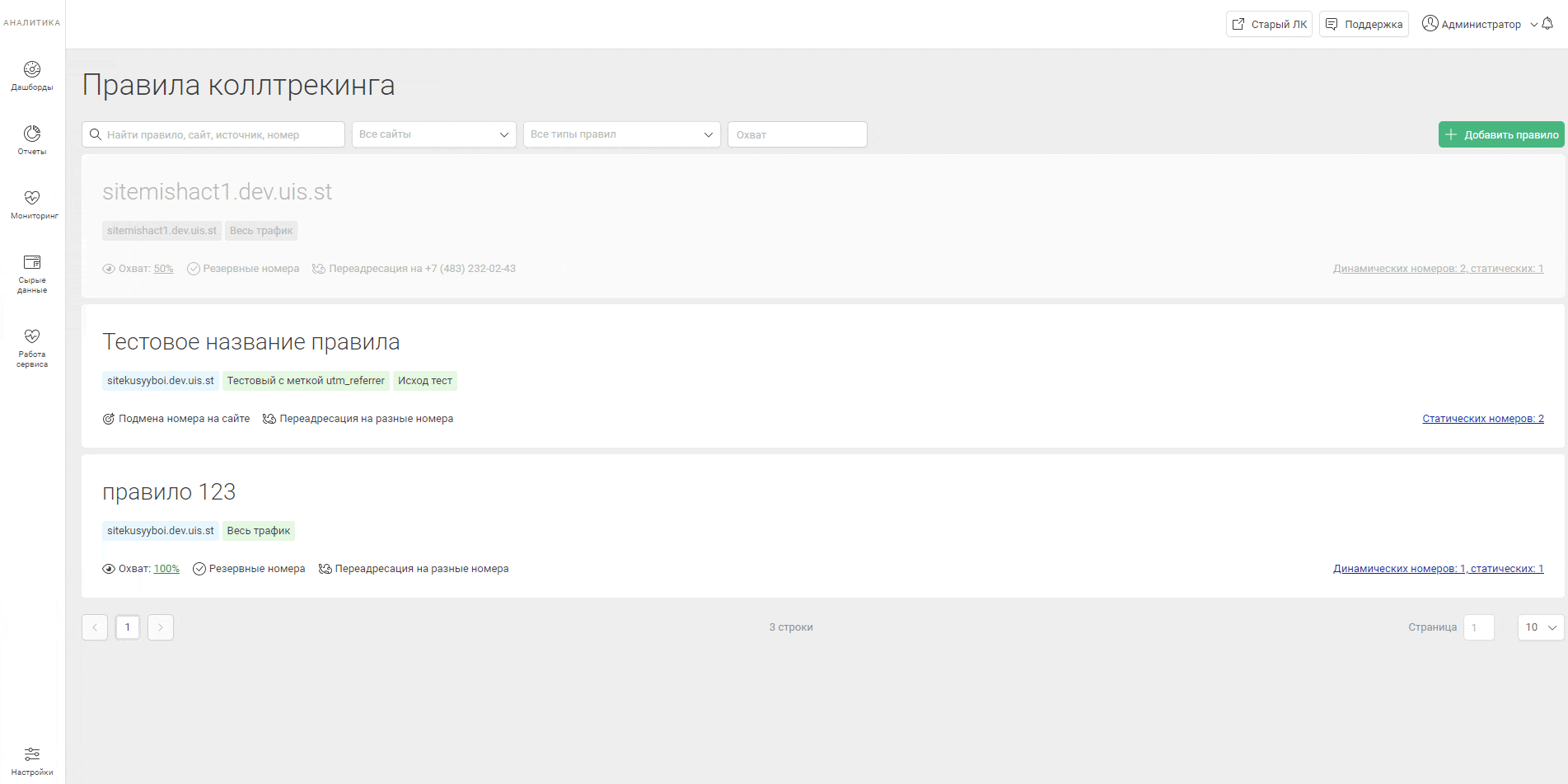Click the greyed sitemishact1.dev.uis.st tag
The width and height of the screenshot is (1568, 784).
[161, 231]
